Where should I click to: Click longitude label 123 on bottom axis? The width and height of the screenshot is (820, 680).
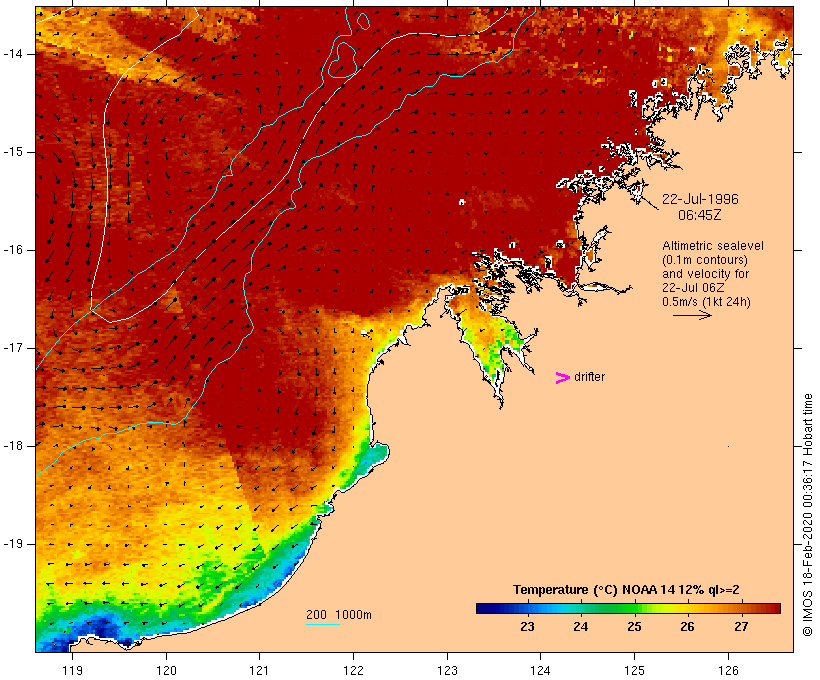(x=447, y=670)
